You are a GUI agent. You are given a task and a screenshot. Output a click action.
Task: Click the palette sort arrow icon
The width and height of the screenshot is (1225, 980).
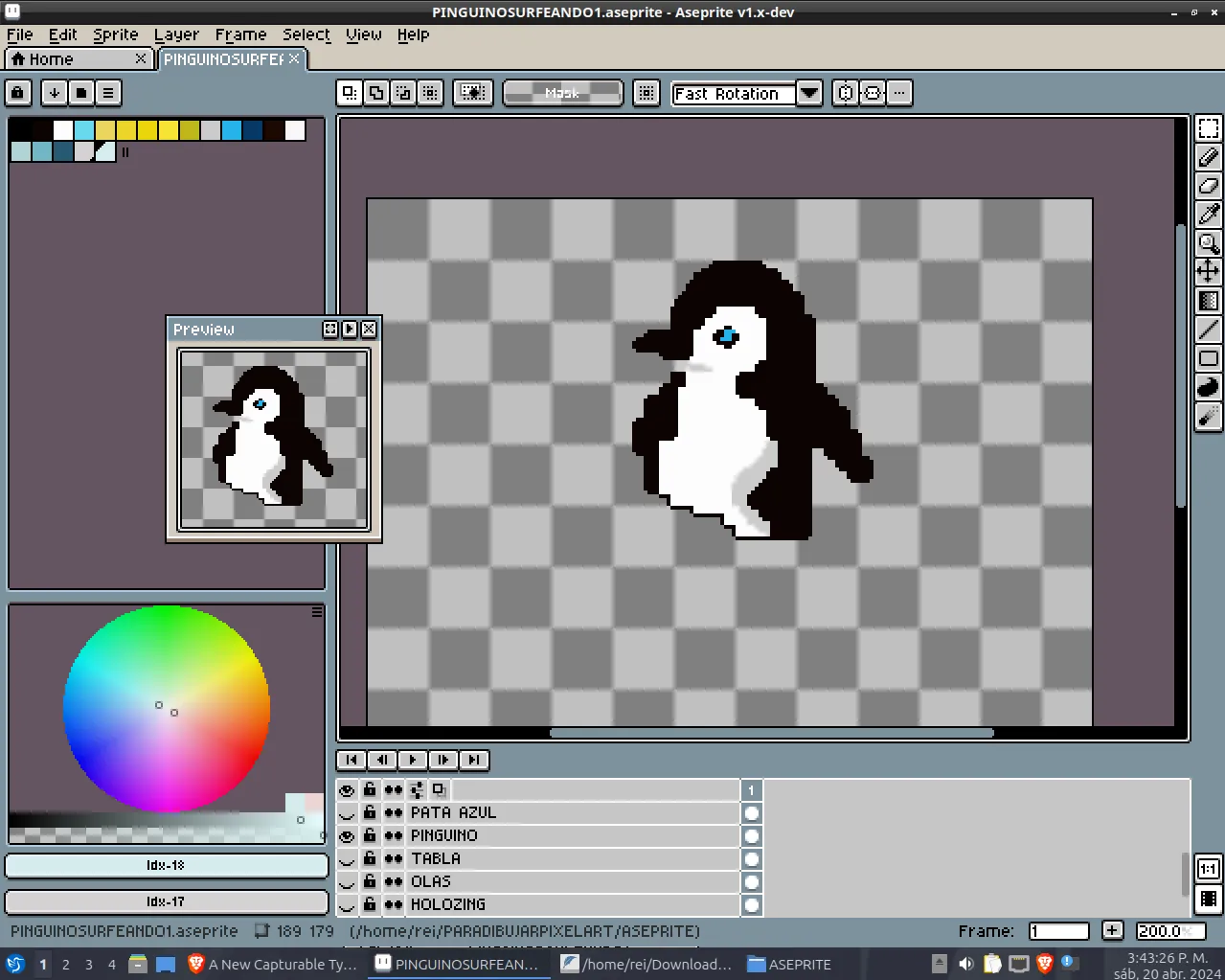pyautogui.click(x=55, y=93)
